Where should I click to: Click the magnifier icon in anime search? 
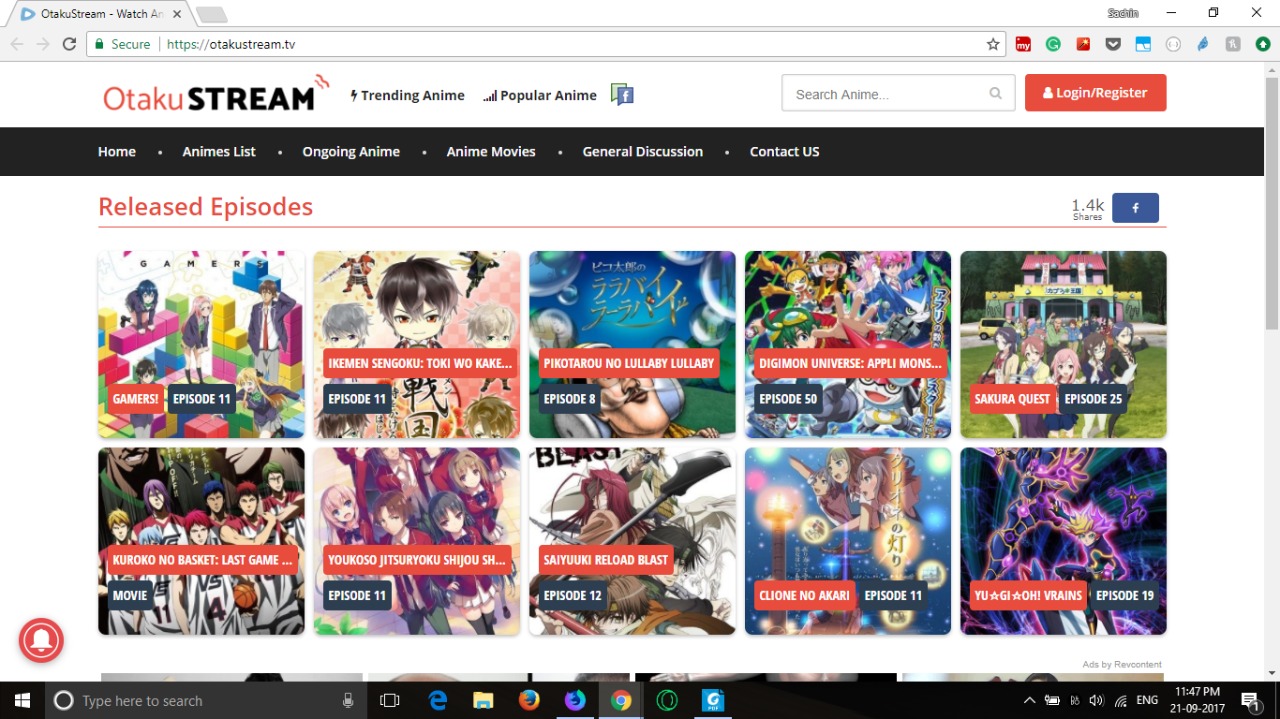click(995, 94)
